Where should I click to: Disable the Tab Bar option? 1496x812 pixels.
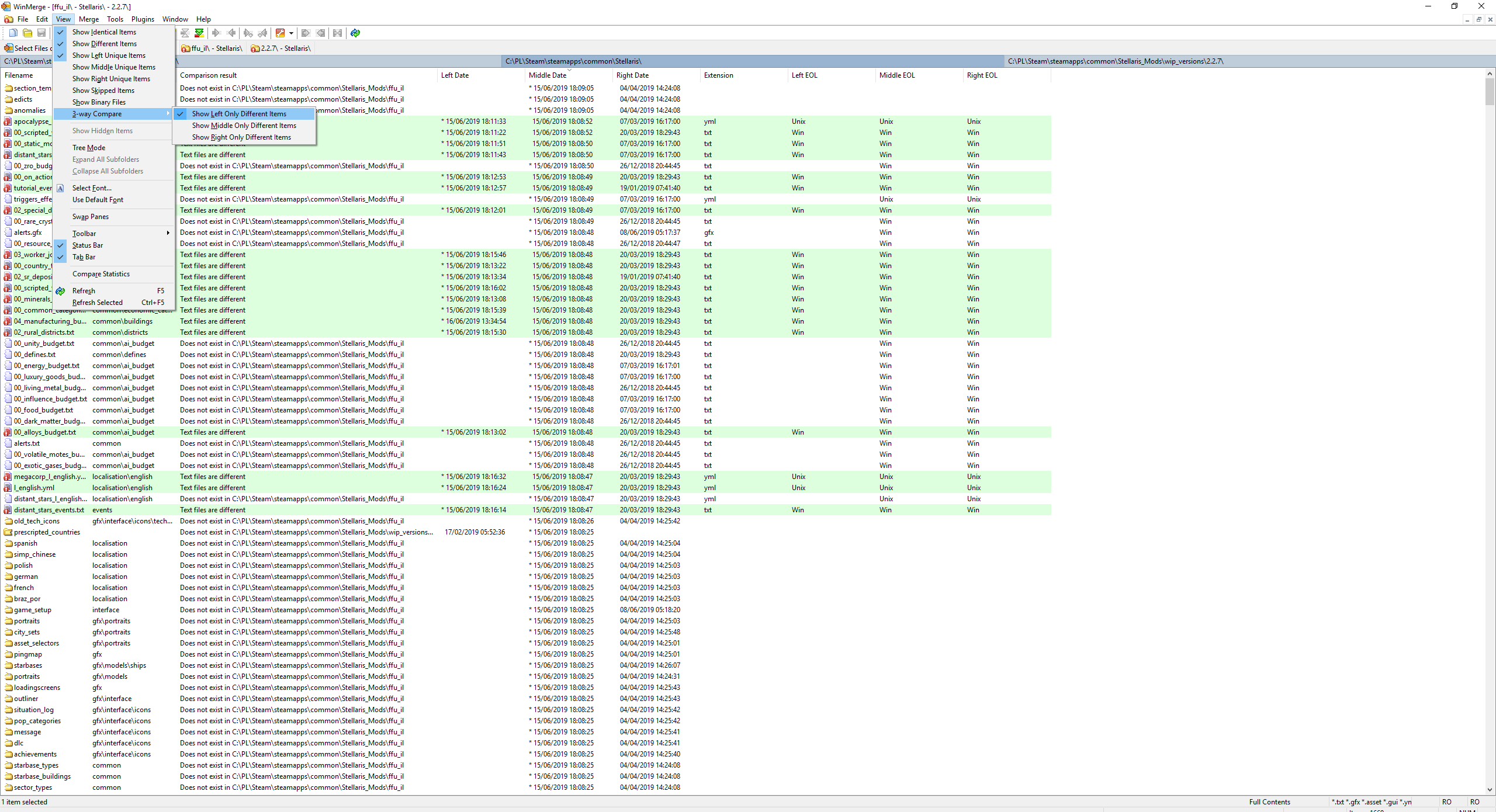point(85,257)
